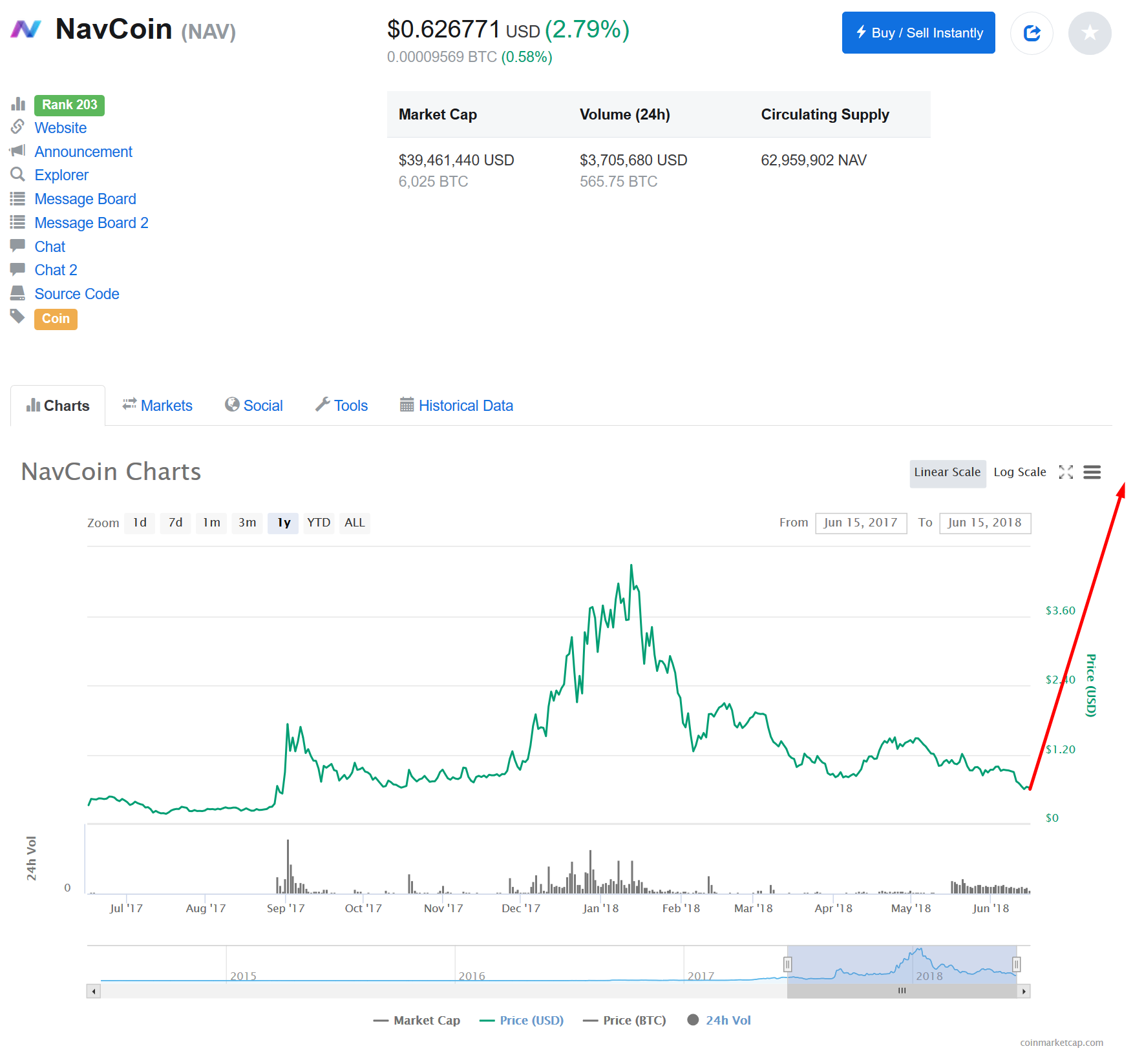Click the $0.626771 price value
This screenshot has width=1133, height=1064.
[443, 30]
